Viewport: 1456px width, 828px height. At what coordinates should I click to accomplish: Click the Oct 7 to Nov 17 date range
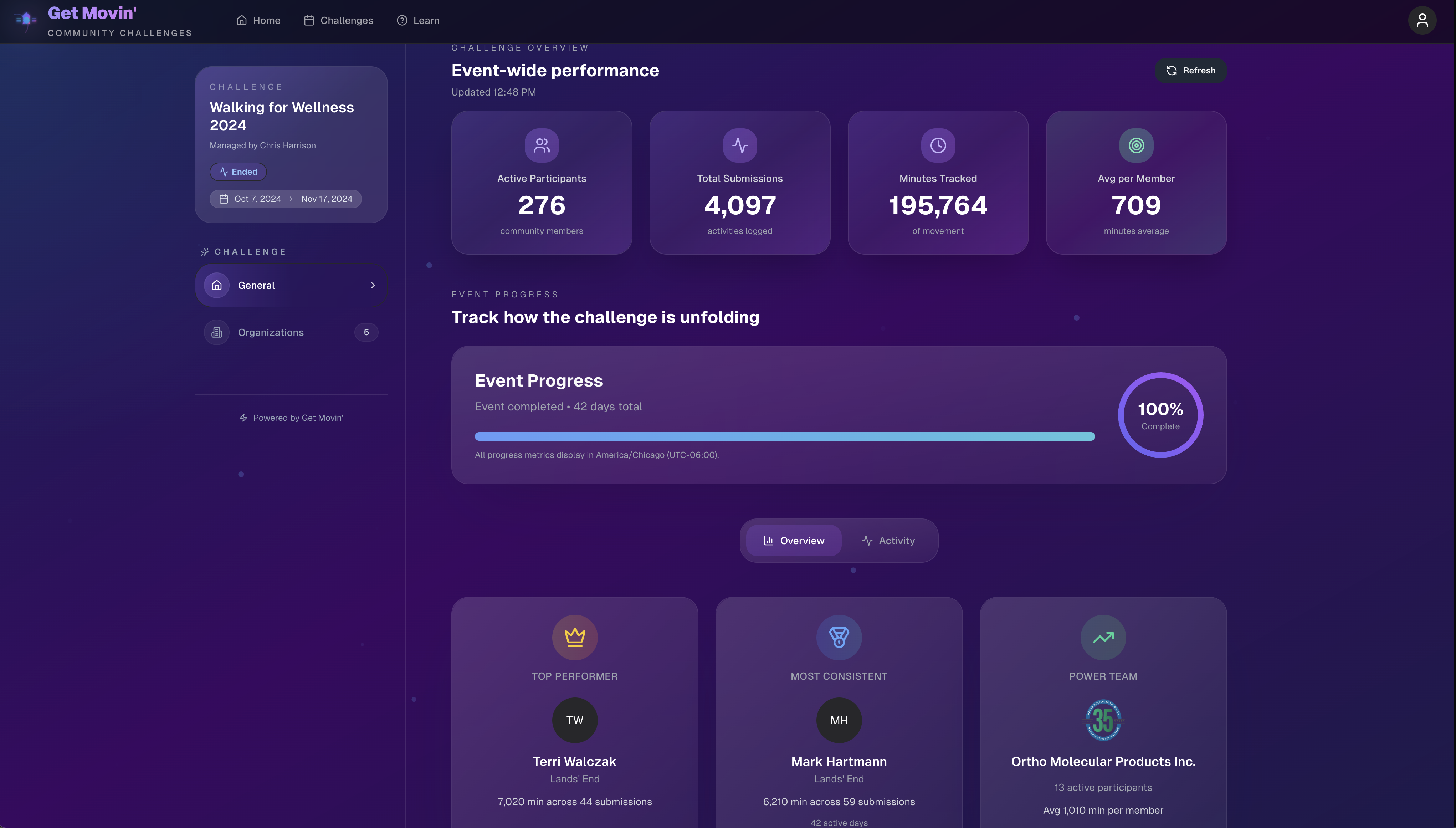(x=285, y=199)
